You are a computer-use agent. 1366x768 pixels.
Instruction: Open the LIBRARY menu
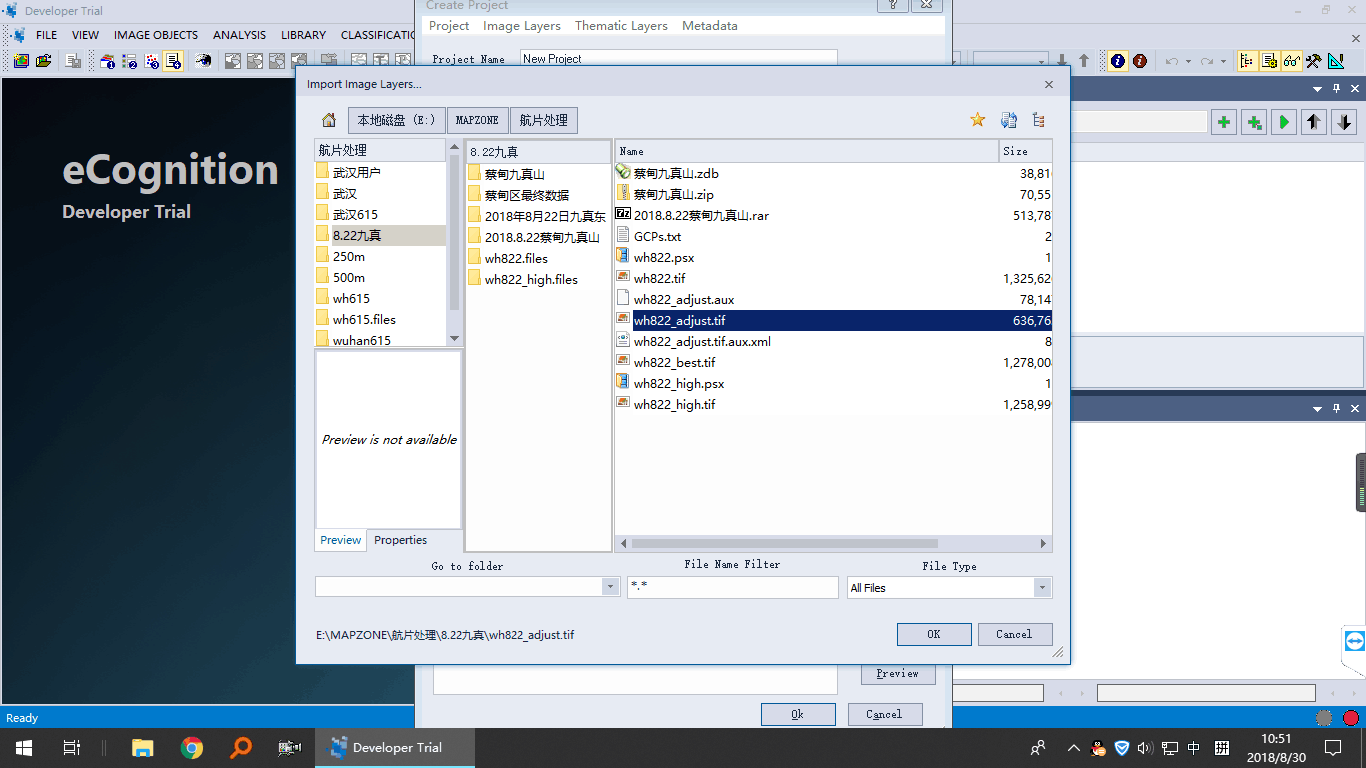pos(304,35)
